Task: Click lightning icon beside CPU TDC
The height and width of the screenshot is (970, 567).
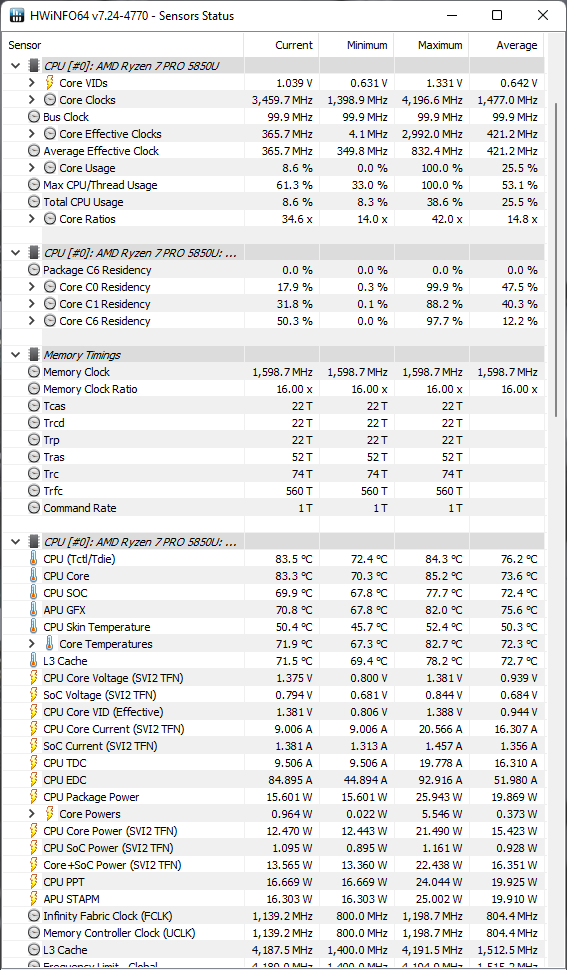Action: coord(34,763)
